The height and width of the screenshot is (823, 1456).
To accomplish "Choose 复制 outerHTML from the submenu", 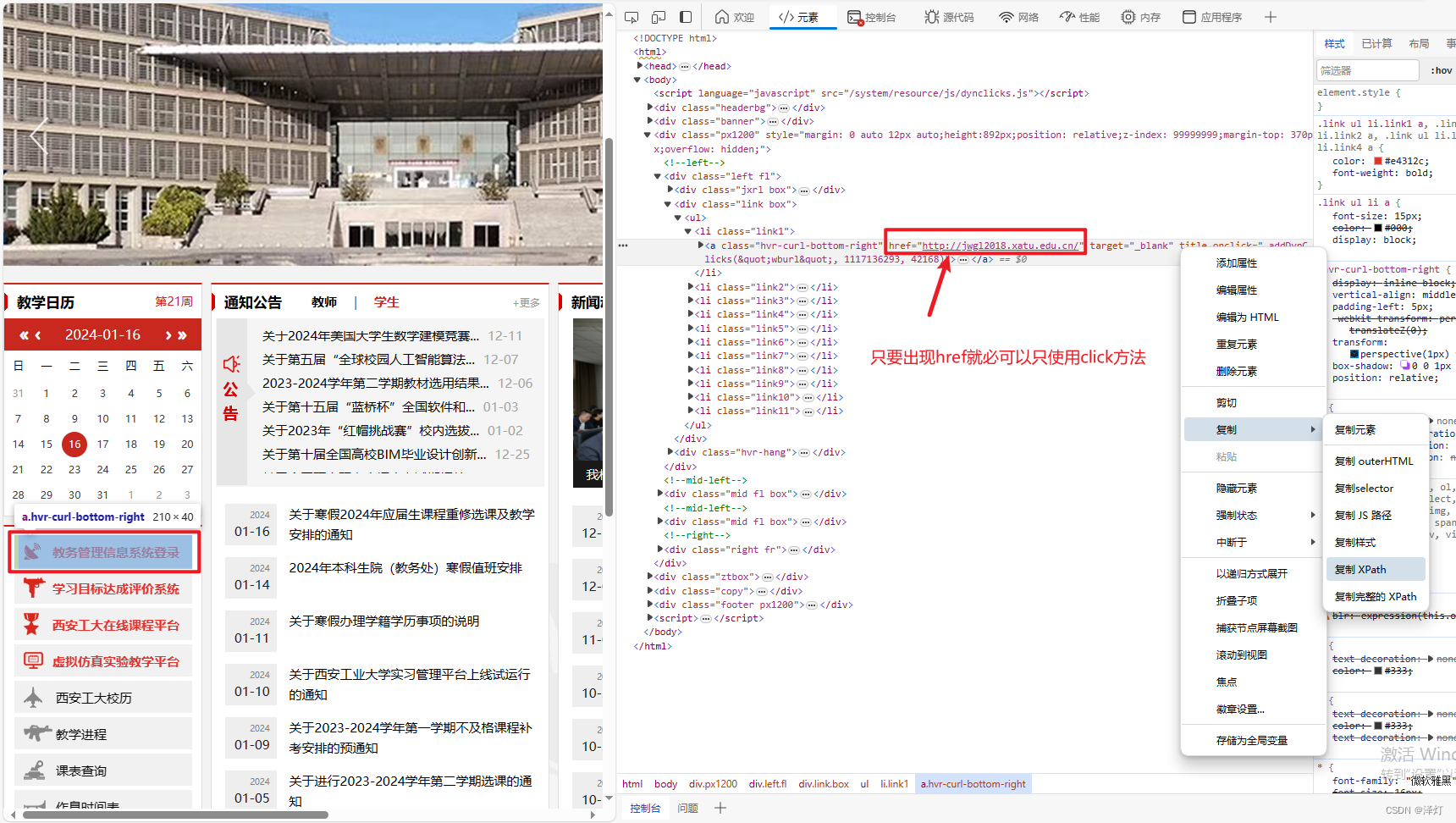I will [x=1376, y=461].
